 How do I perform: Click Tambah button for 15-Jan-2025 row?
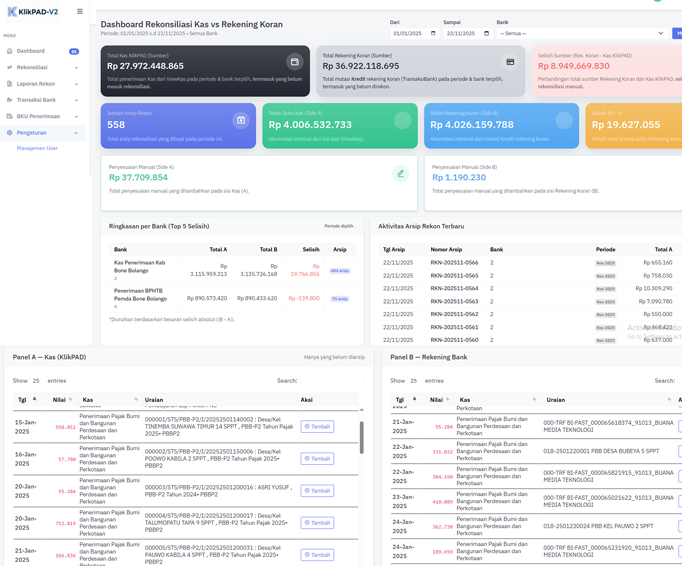[318, 426]
